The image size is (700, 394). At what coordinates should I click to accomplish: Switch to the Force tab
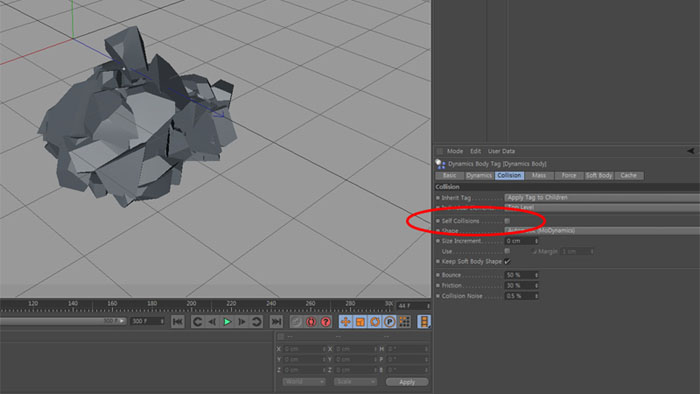[569, 175]
